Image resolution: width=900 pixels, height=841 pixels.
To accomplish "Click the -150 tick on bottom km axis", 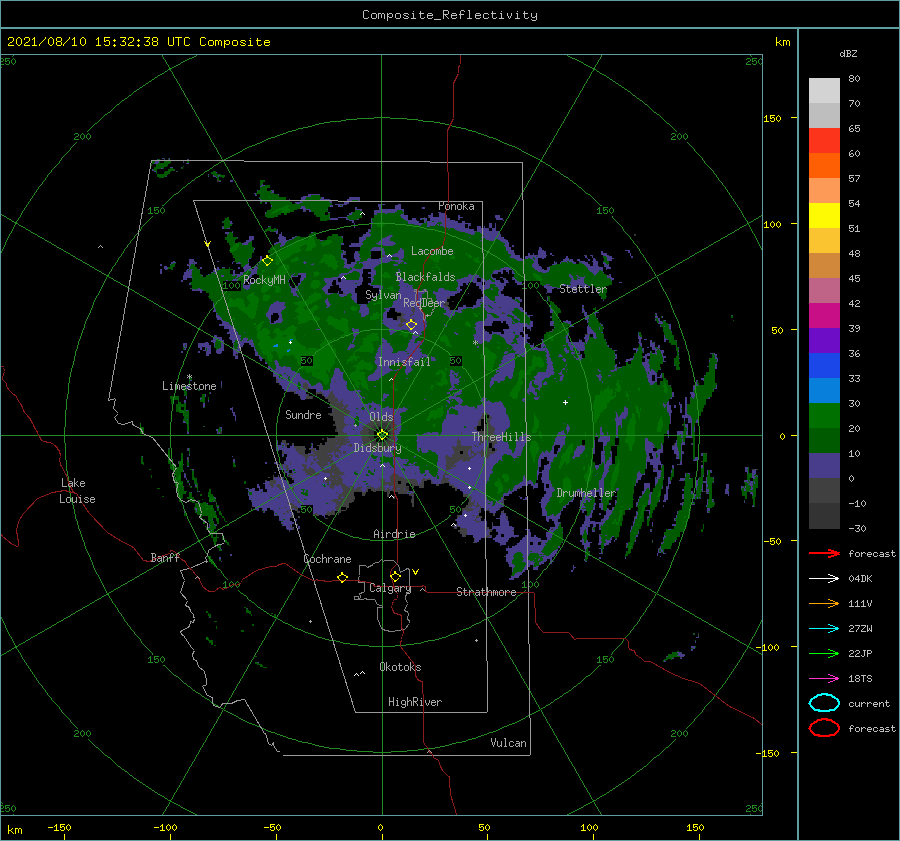I will click(x=59, y=827).
